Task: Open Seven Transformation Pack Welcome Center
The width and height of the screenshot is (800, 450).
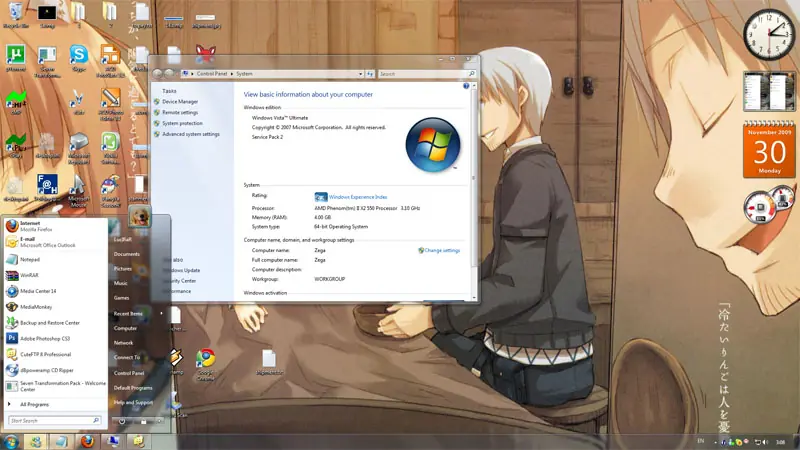Action: coord(54,386)
